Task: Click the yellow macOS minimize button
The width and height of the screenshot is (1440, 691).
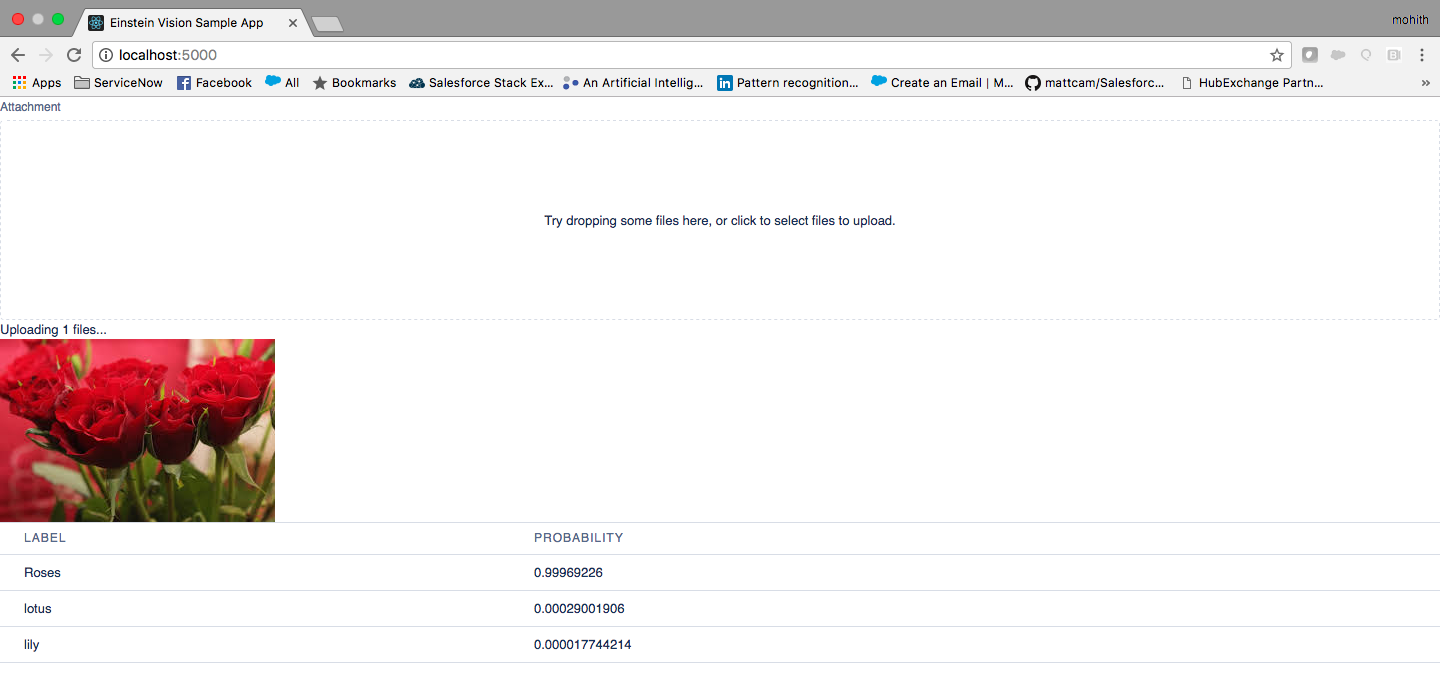Action: pyautogui.click(x=38, y=19)
